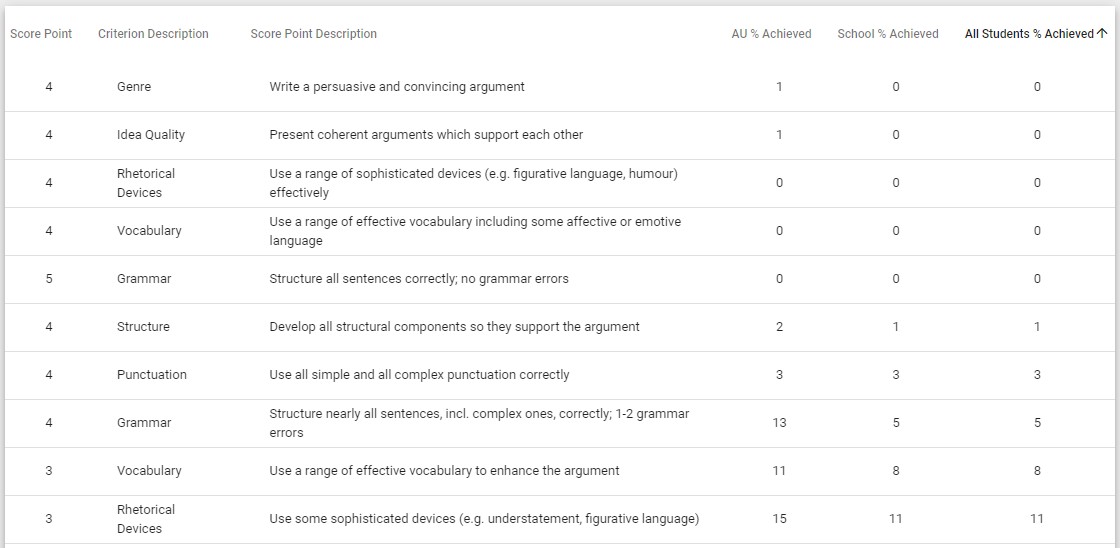Select the score 4 Rhetorical Devices row

tap(560, 183)
